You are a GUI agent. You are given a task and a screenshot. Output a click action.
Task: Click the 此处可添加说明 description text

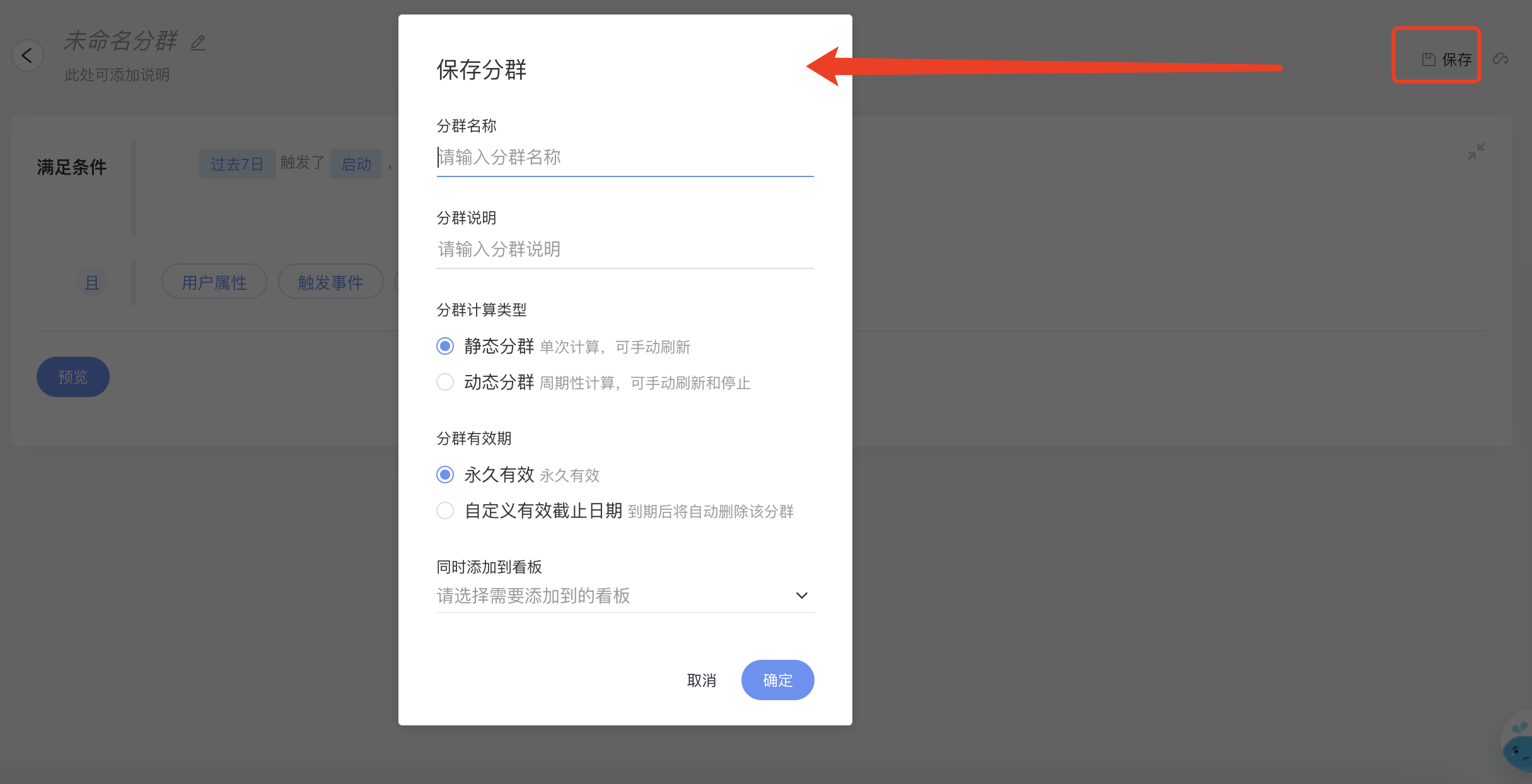(117, 75)
